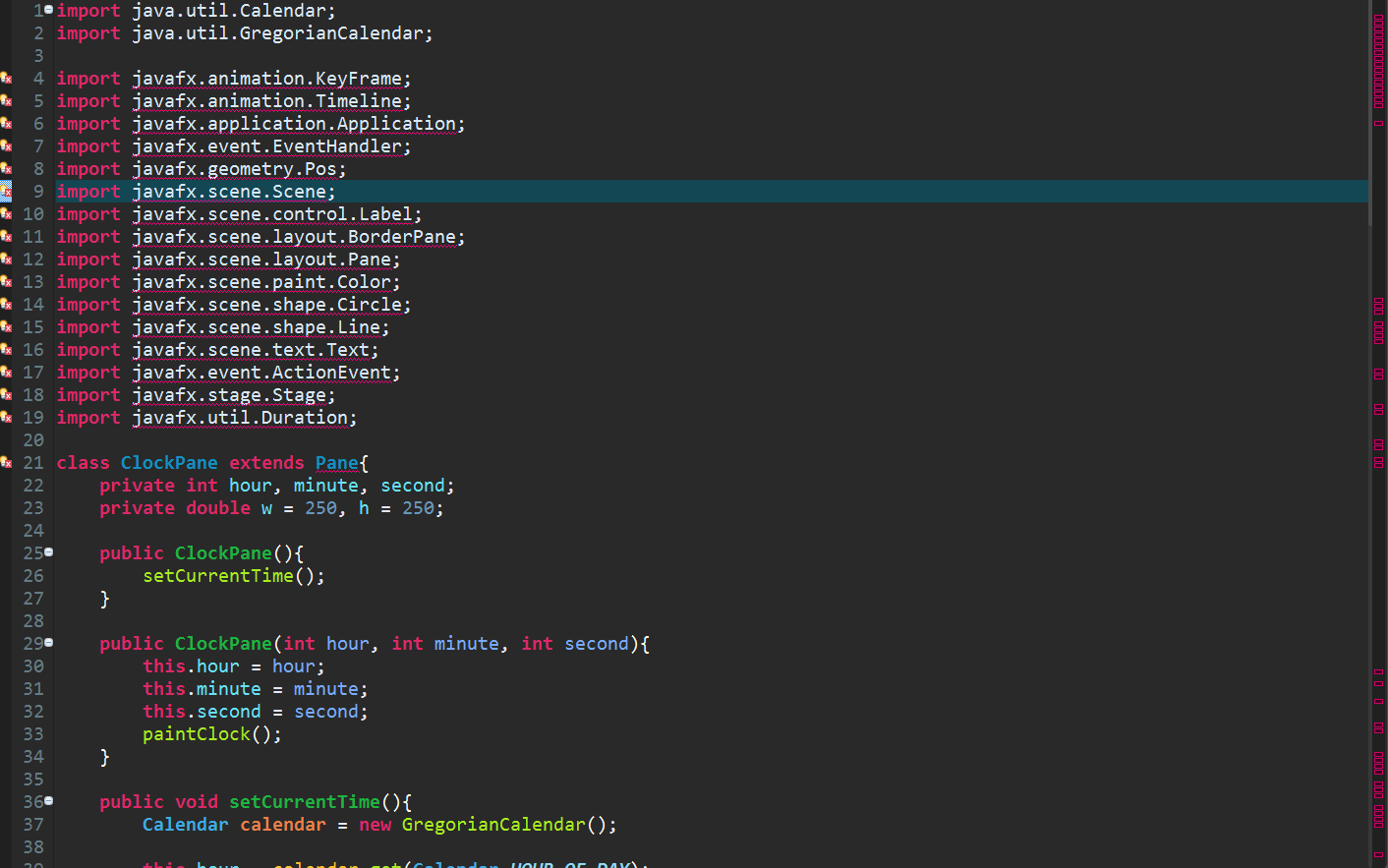Click the 'double' keyword on line 23
The width and height of the screenshot is (1388, 868).
[x=218, y=508]
